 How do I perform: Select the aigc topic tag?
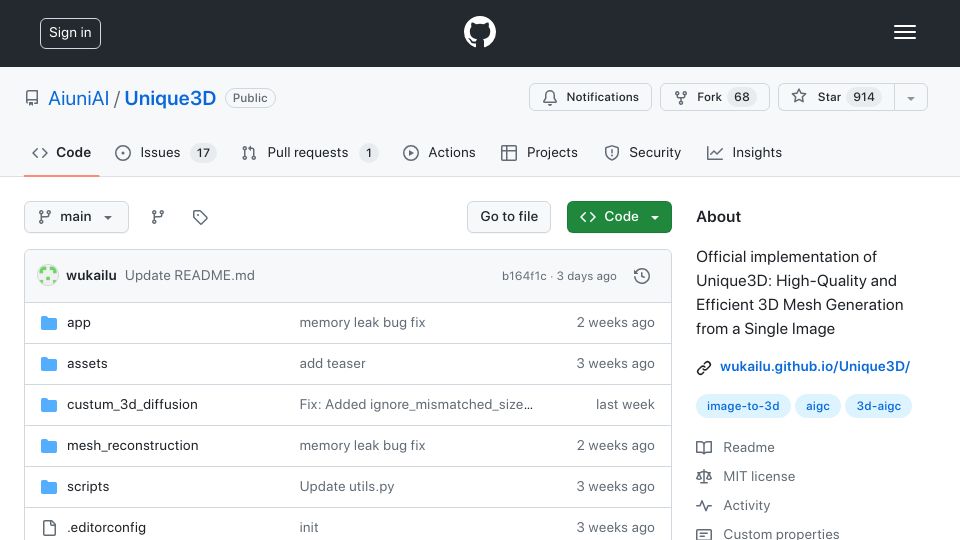point(817,406)
